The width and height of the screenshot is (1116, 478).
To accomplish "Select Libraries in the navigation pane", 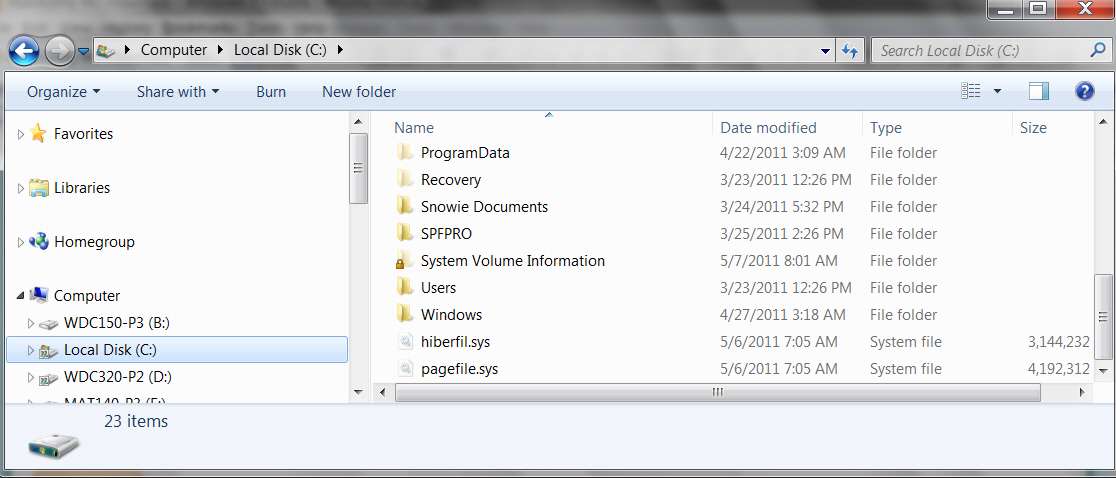I will tap(82, 188).
